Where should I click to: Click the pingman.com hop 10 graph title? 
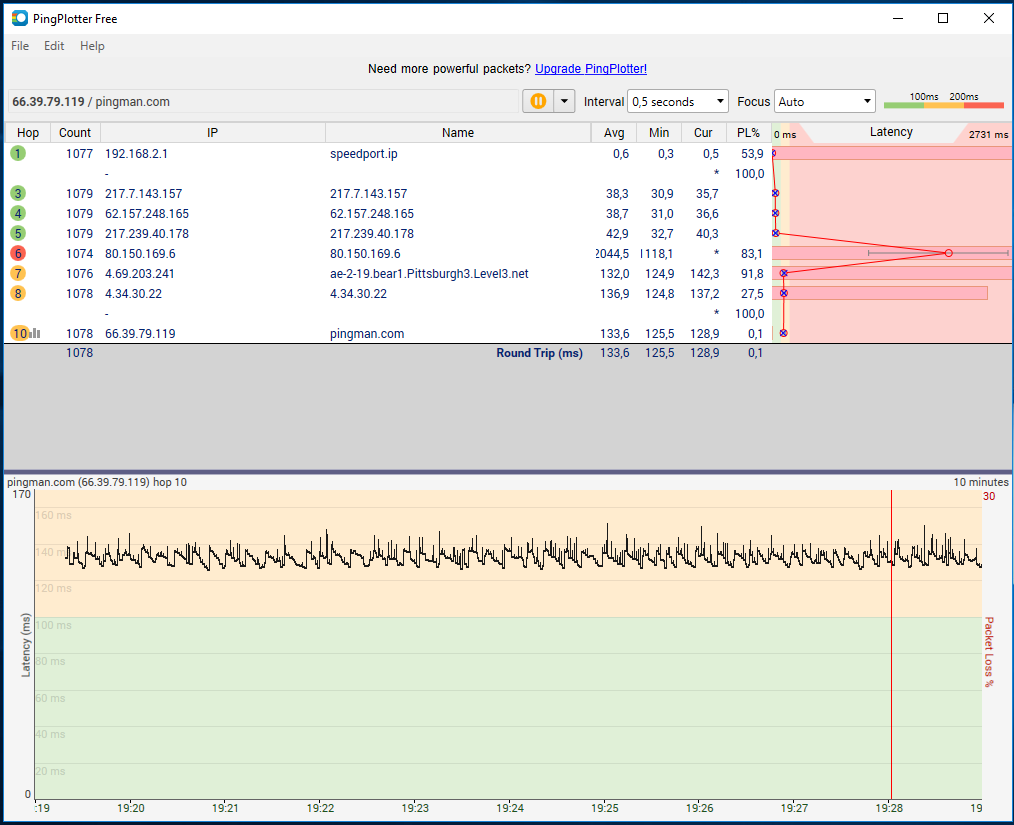coord(97,482)
